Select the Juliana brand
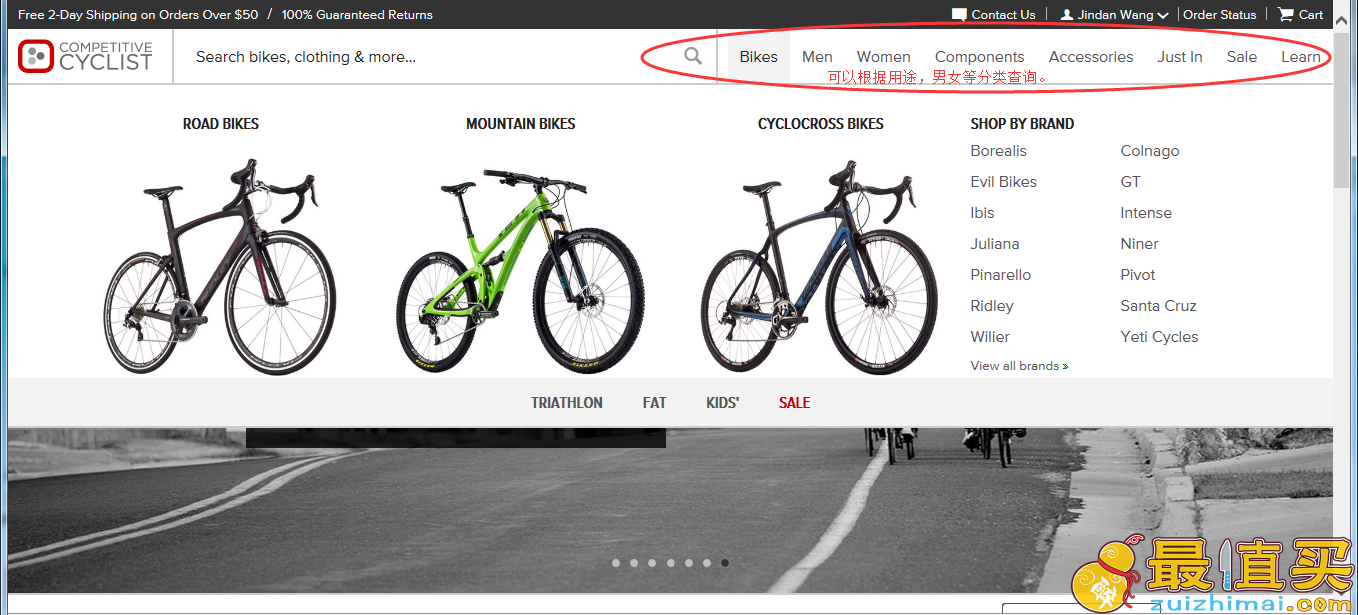1358x615 pixels. click(x=995, y=244)
